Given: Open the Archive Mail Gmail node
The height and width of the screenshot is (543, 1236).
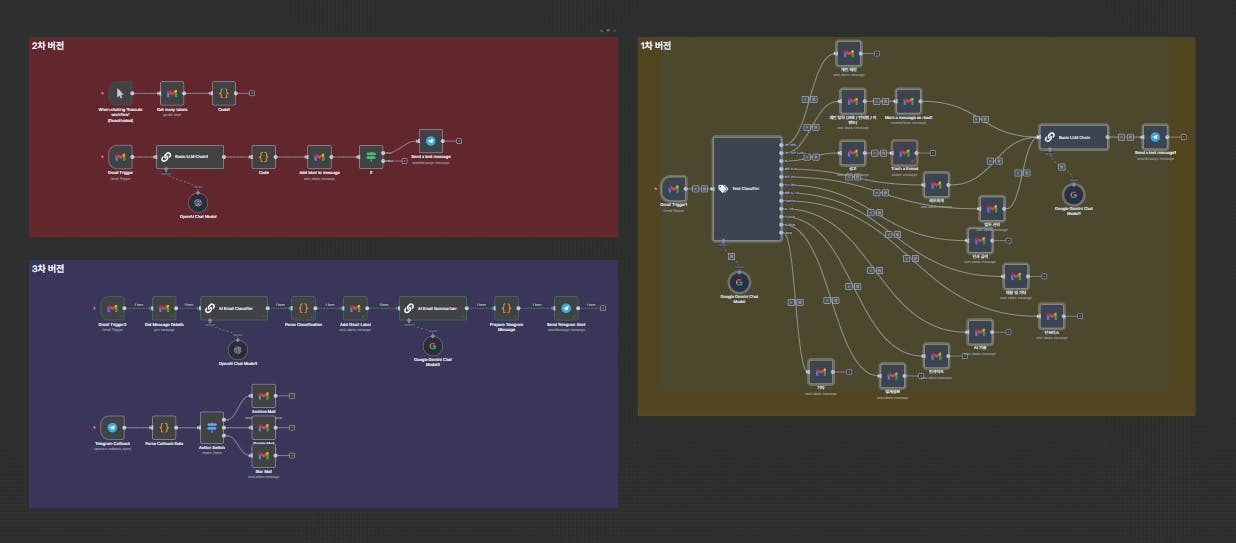Looking at the screenshot, I should [263, 395].
